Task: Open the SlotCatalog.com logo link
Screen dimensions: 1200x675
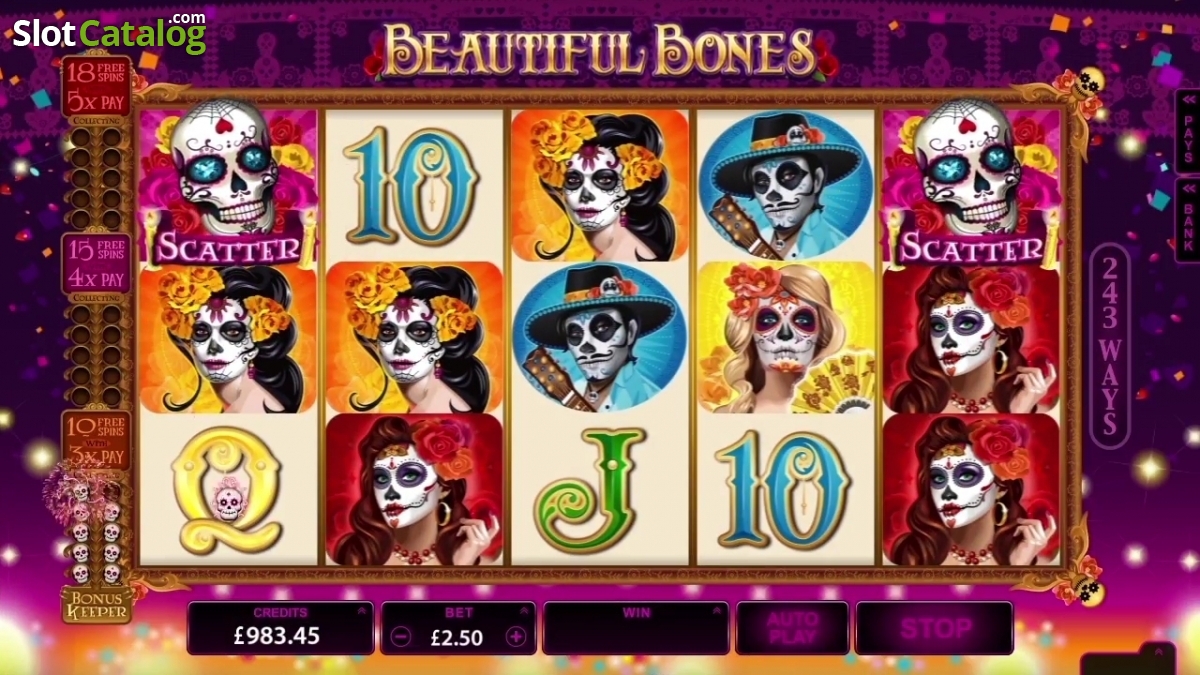Action: click(108, 33)
